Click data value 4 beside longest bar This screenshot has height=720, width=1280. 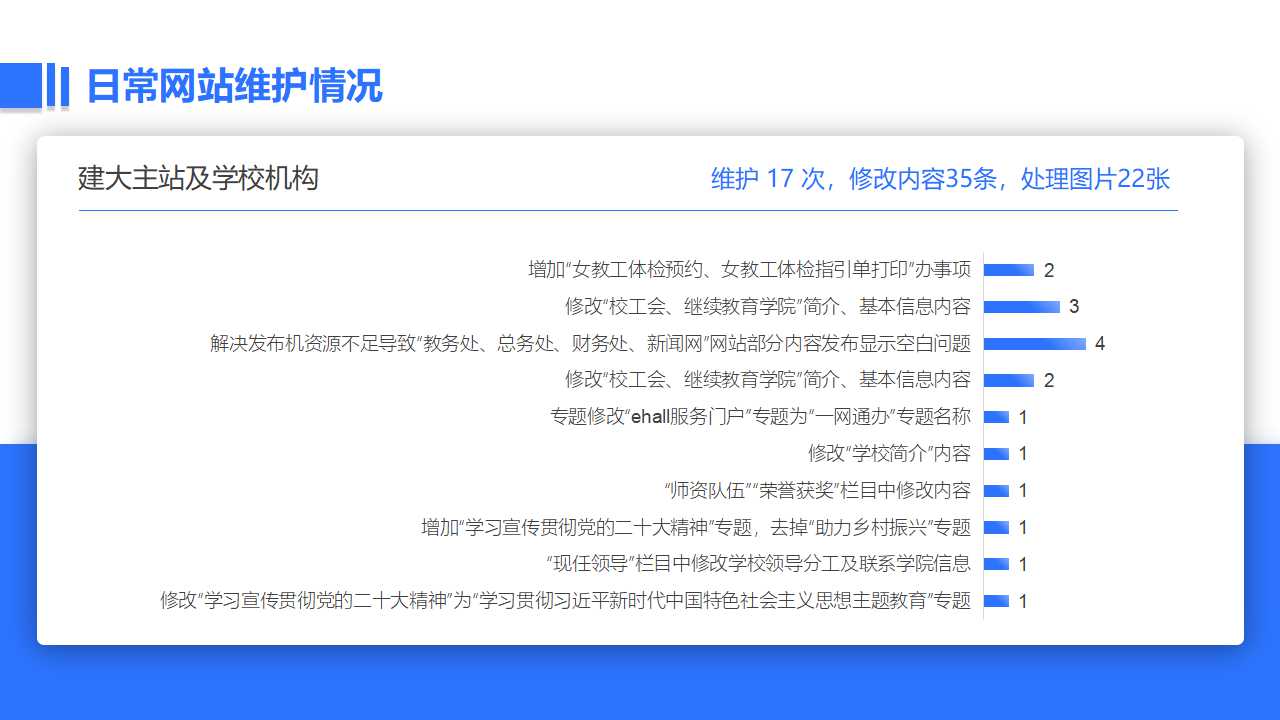pos(1100,344)
